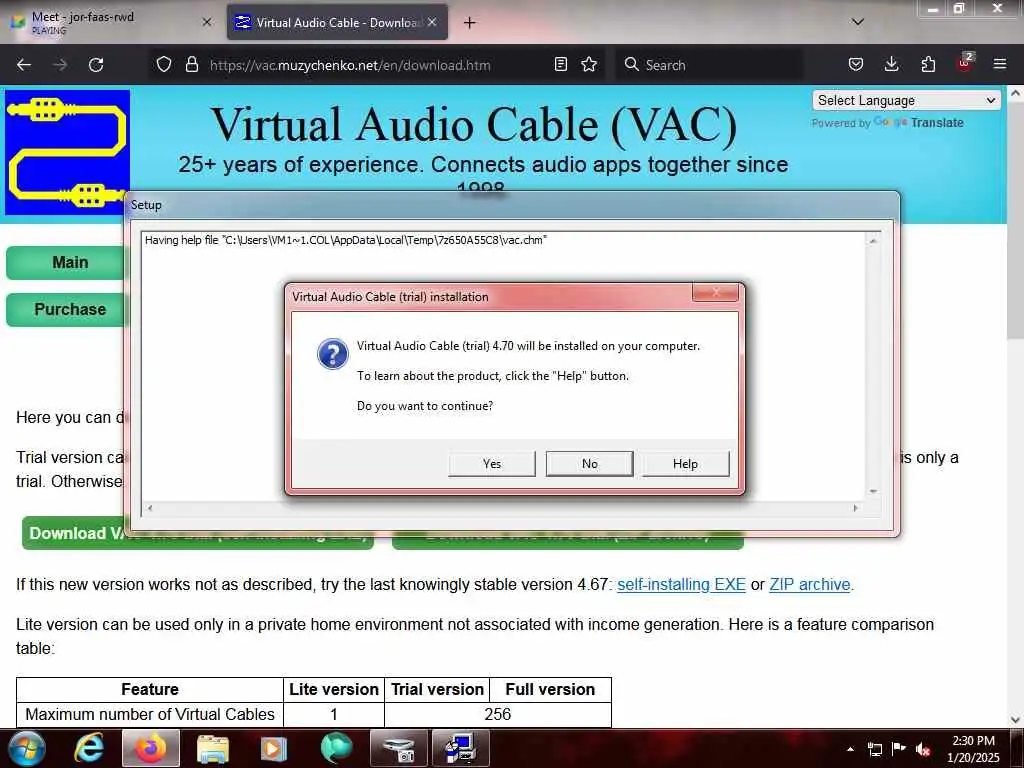Click the page vertical scrollbar thumb
Viewport: 1024px width, 768px height.
point(1016,220)
